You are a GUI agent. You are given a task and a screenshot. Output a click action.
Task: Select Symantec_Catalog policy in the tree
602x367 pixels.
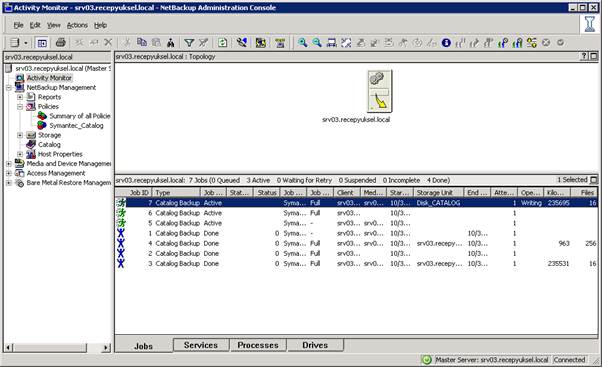point(76,126)
